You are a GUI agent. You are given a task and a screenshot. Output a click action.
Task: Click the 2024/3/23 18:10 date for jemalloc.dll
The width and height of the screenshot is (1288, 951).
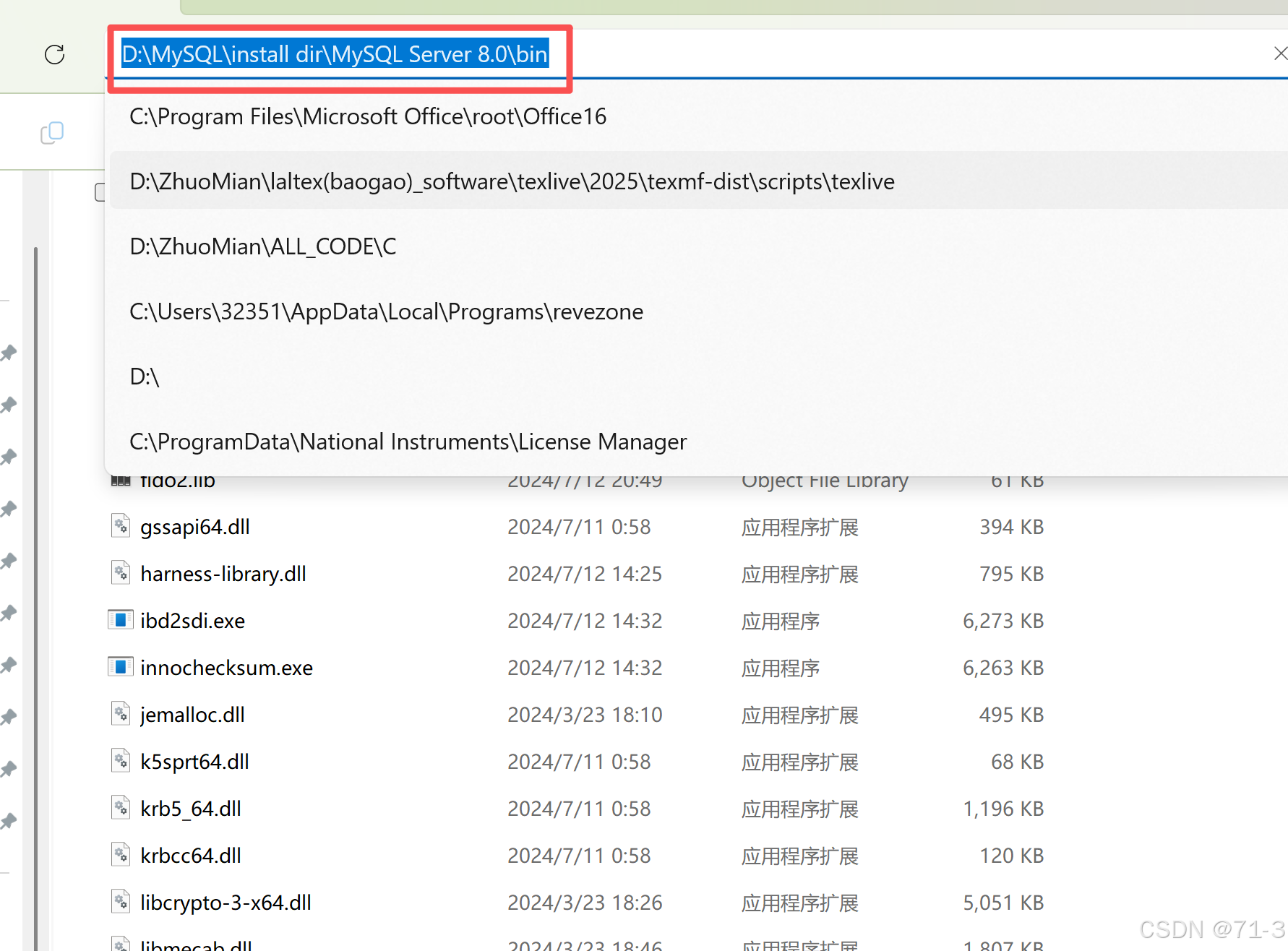click(585, 715)
